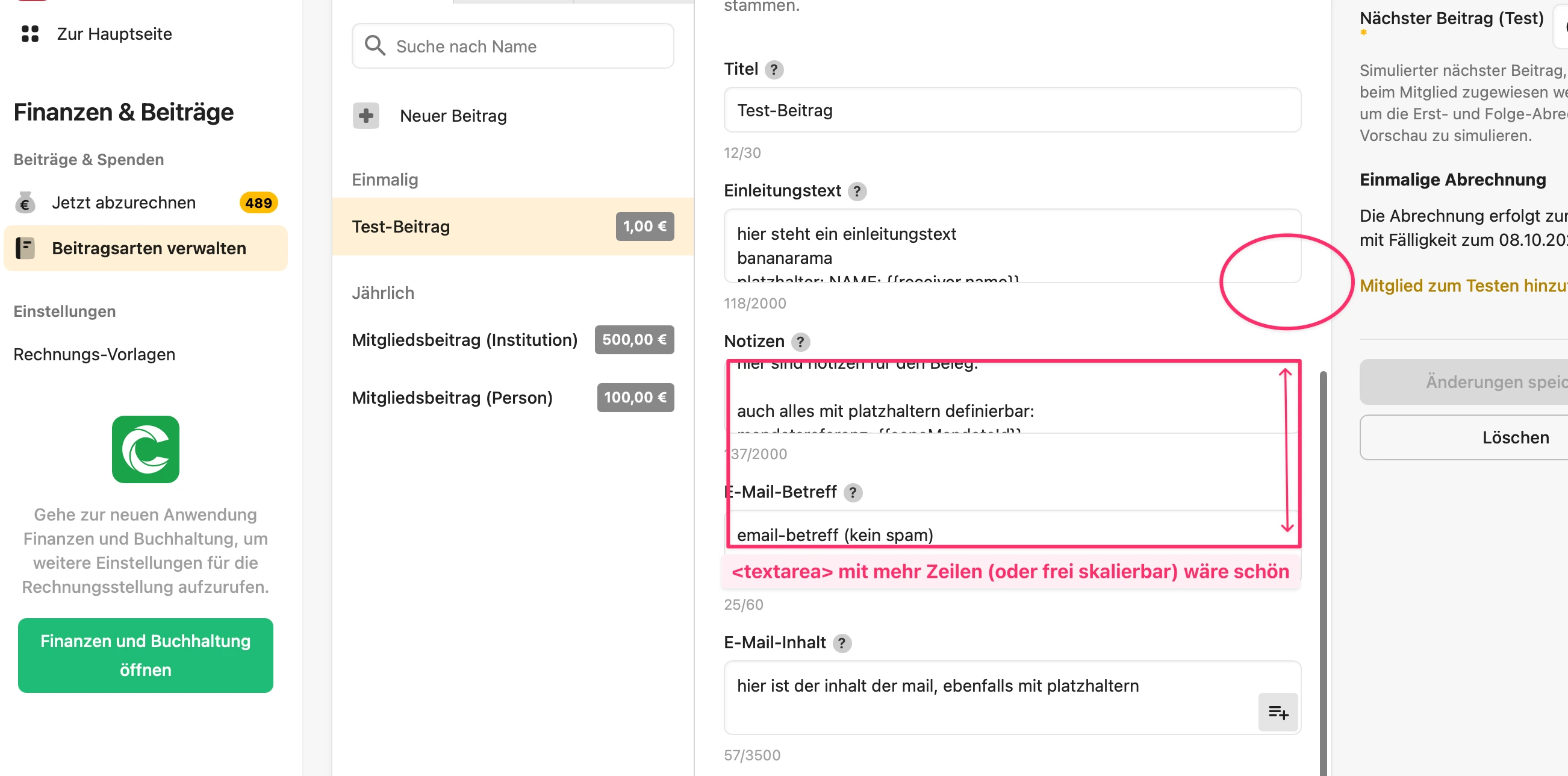Click the Löschen button
The width and height of the screenshot is (1568, 776).
1515,437
